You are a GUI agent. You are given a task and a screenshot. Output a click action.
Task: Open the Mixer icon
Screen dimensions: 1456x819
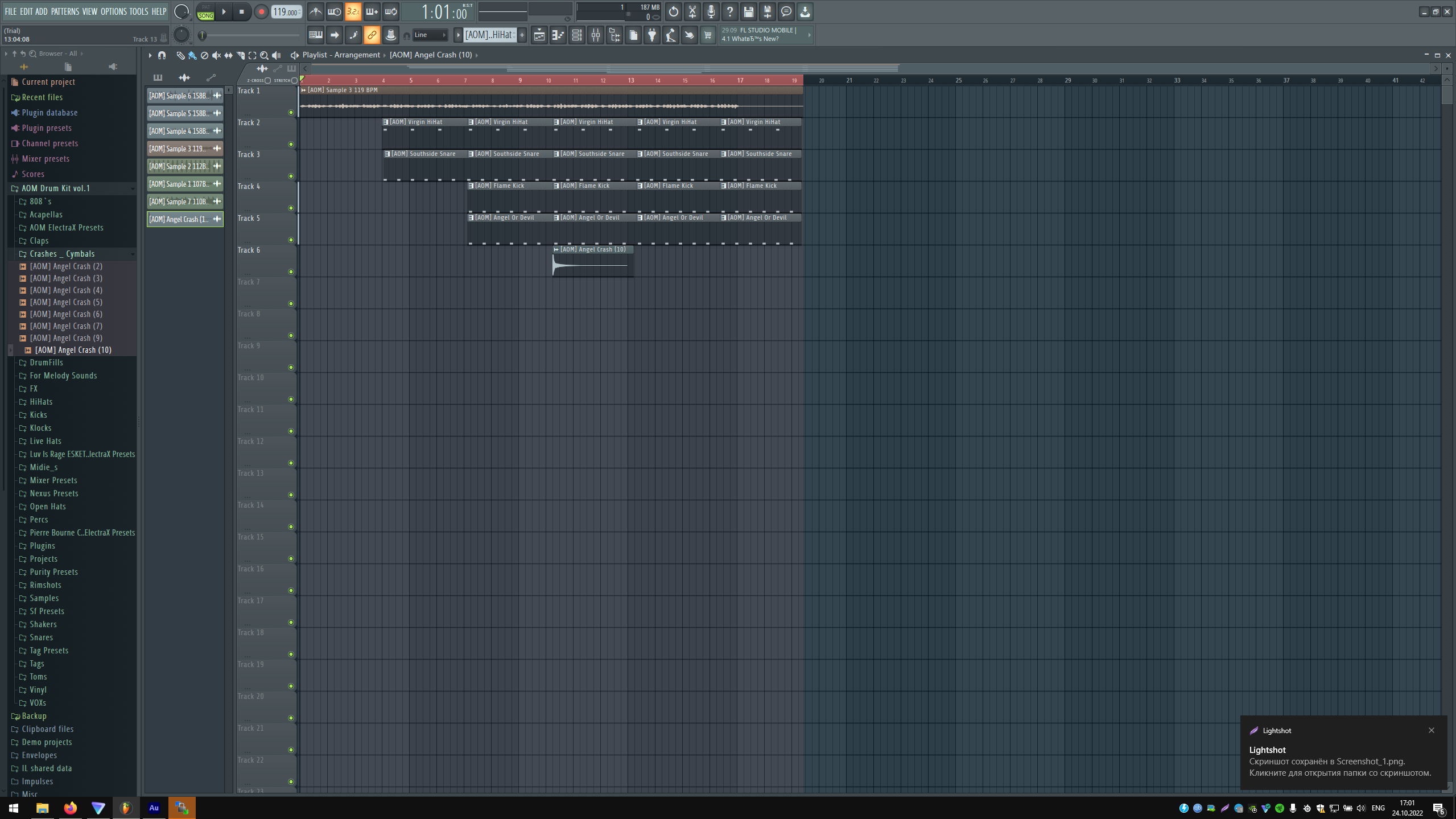(x=596, y=35)
